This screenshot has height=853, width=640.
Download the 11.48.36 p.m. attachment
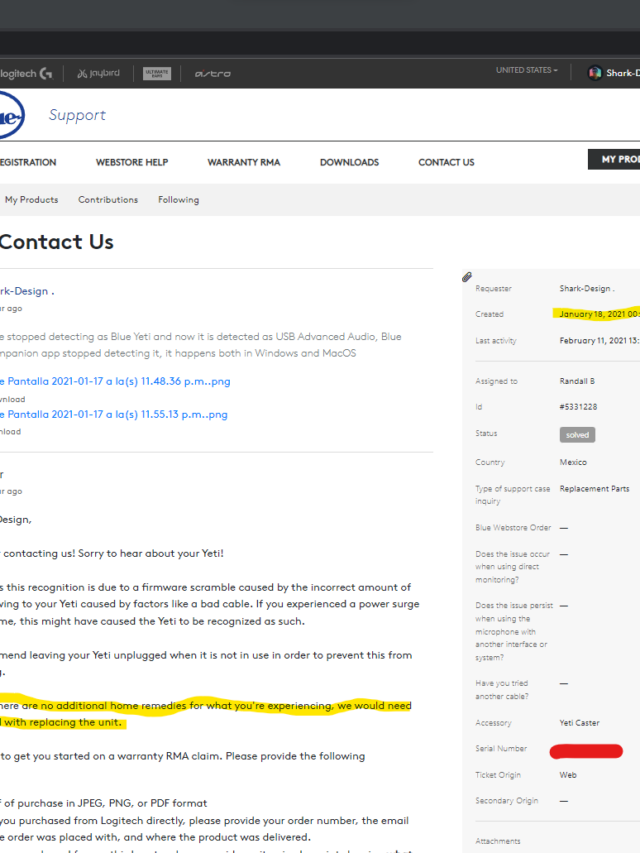tap(13, 399)
